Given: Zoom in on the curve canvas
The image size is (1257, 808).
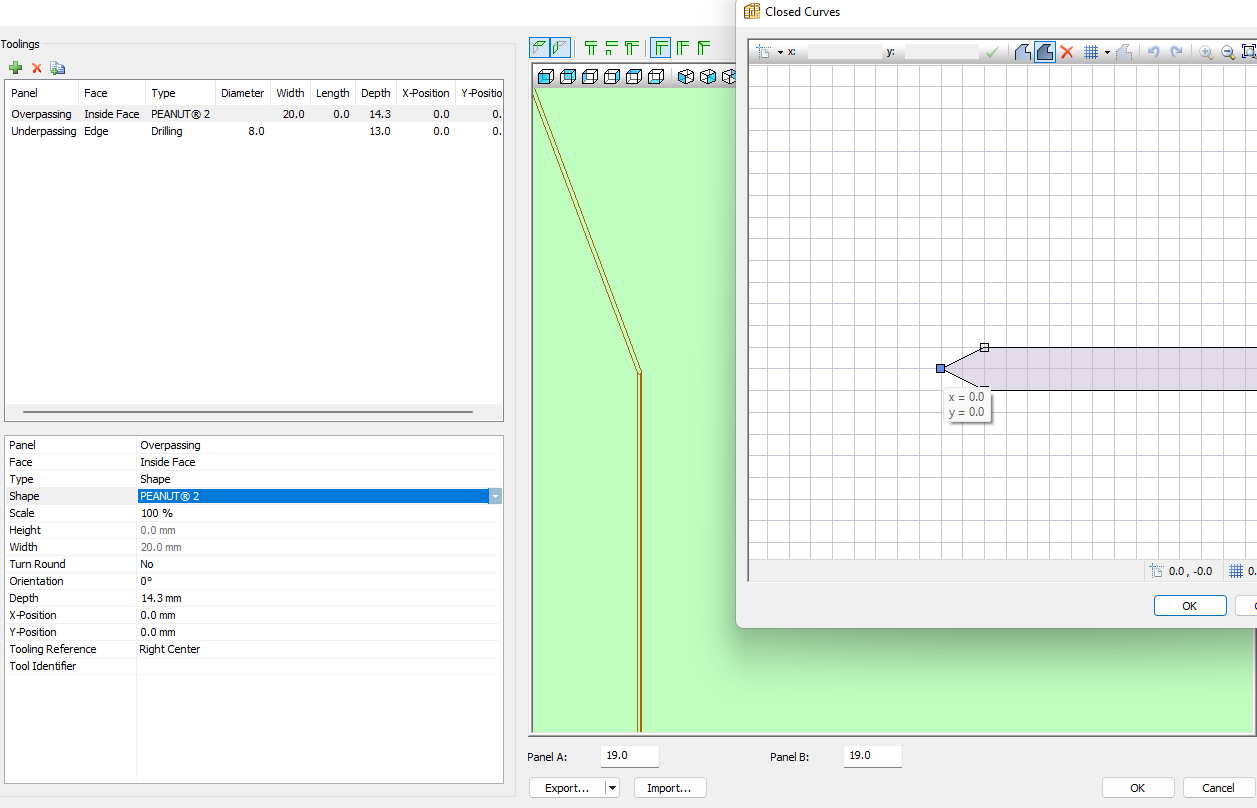Looking at the screenshot, I should (1206, 52).
